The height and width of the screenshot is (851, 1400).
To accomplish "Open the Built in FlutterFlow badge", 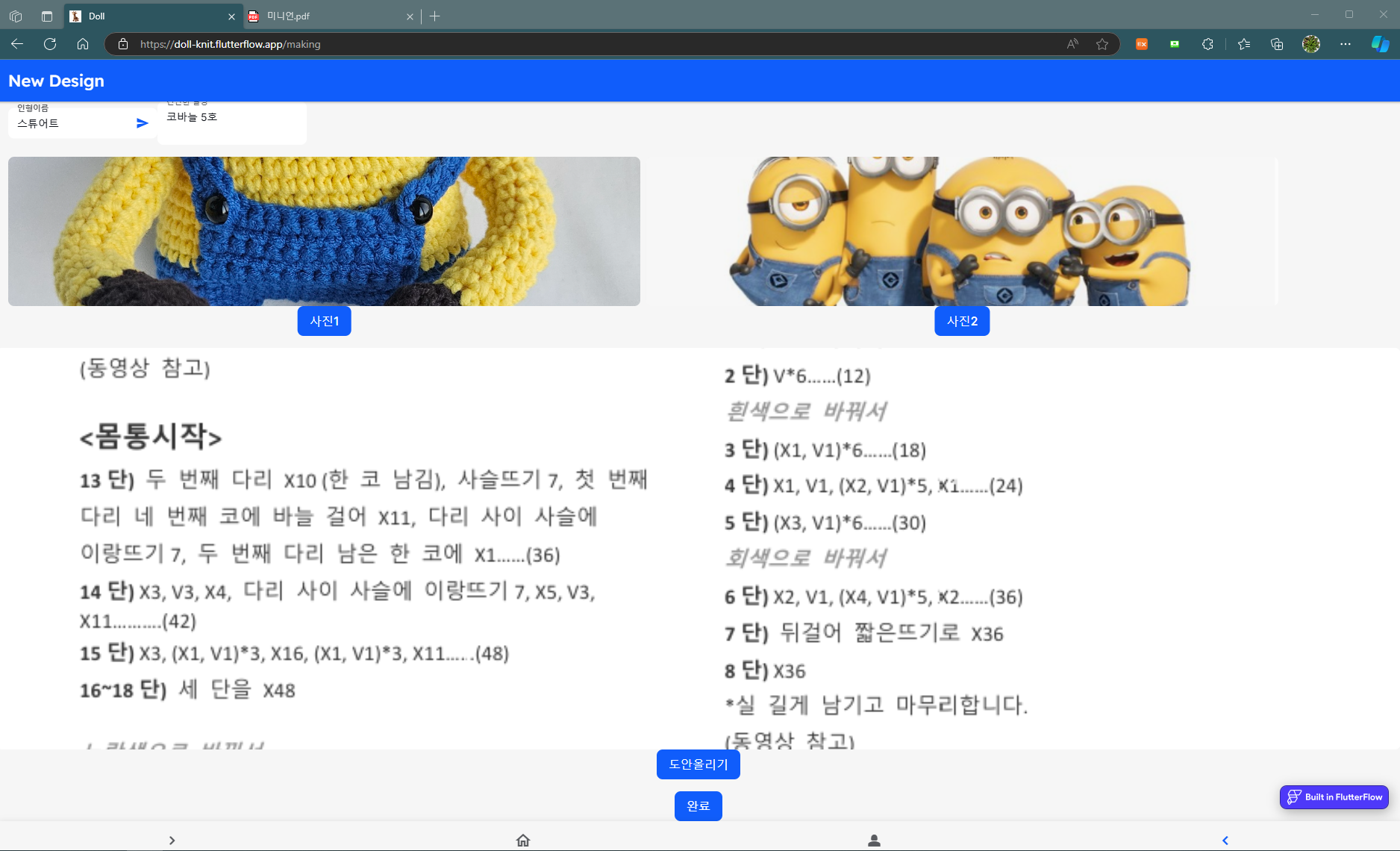I will 1334,797.
